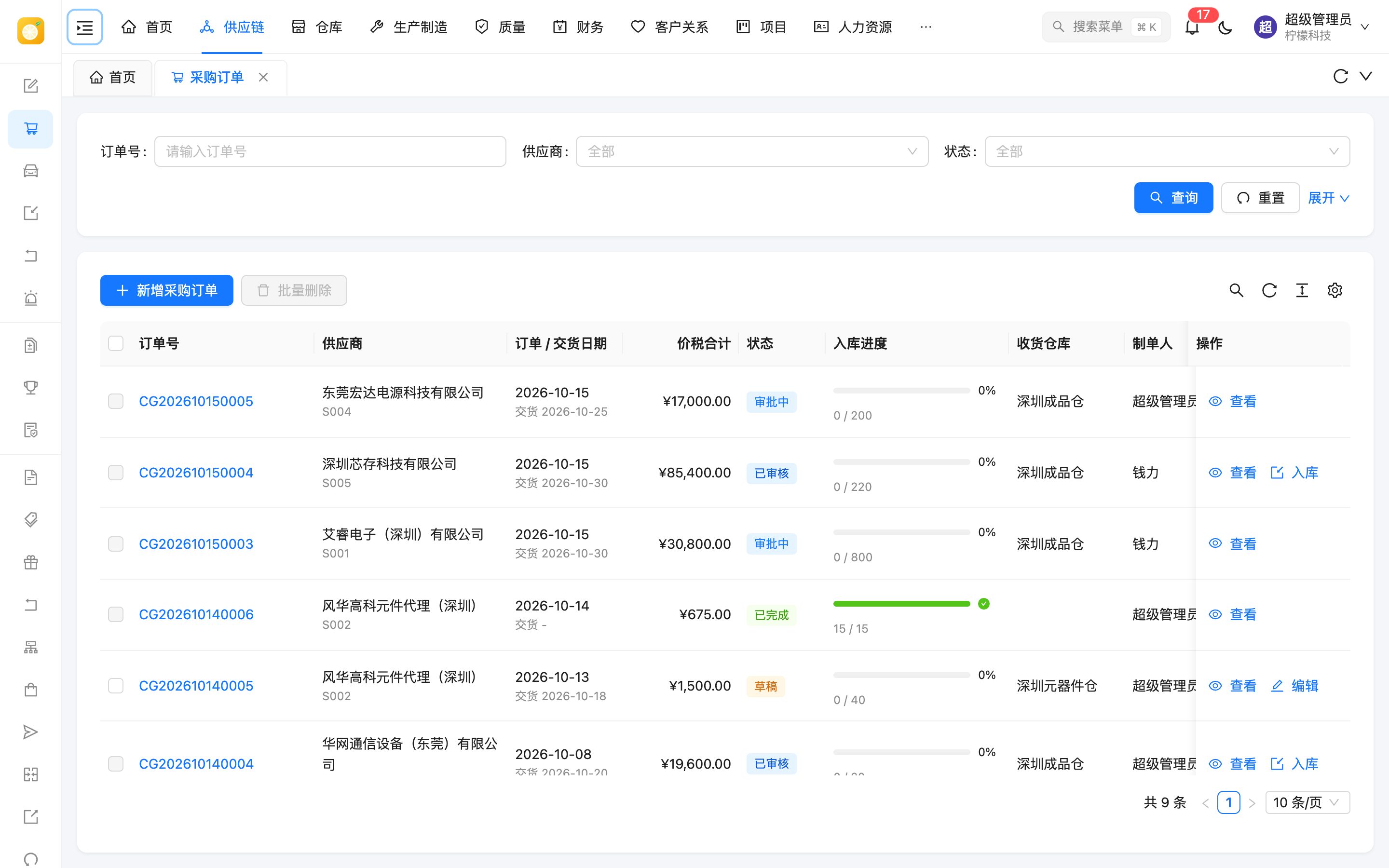Click the 0 / 200 progress bar
The width and height of the screenshot is (1389, 868).
(x=902, y=391)
